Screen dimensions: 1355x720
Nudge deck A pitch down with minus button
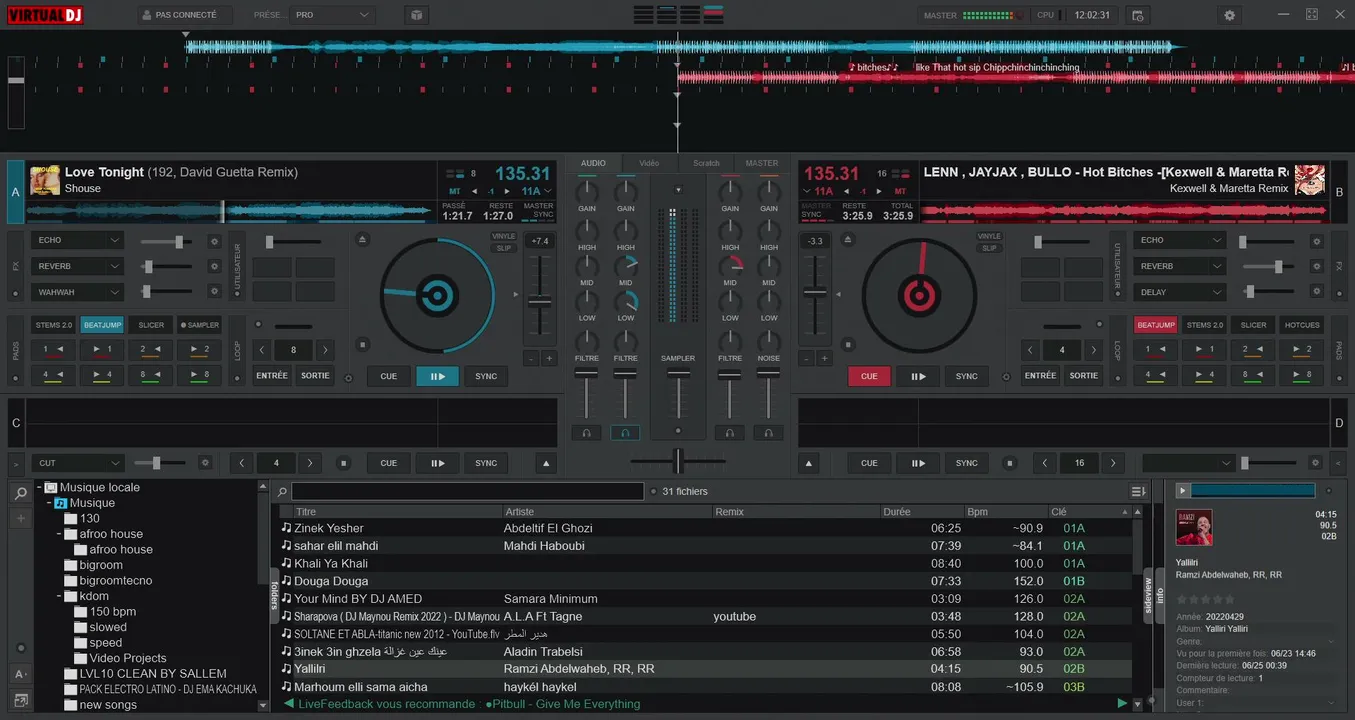(530, 358)
